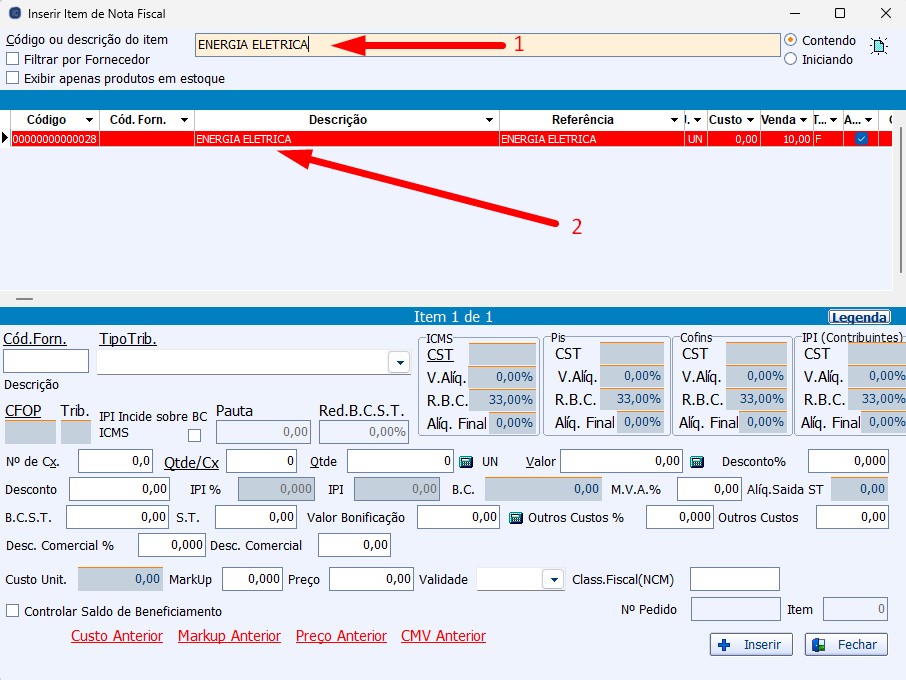This screenshot has width=906, height=680.
Task: Click the splitter grip above Item bar
Action: pyautogui.click(x=24, y=299)
